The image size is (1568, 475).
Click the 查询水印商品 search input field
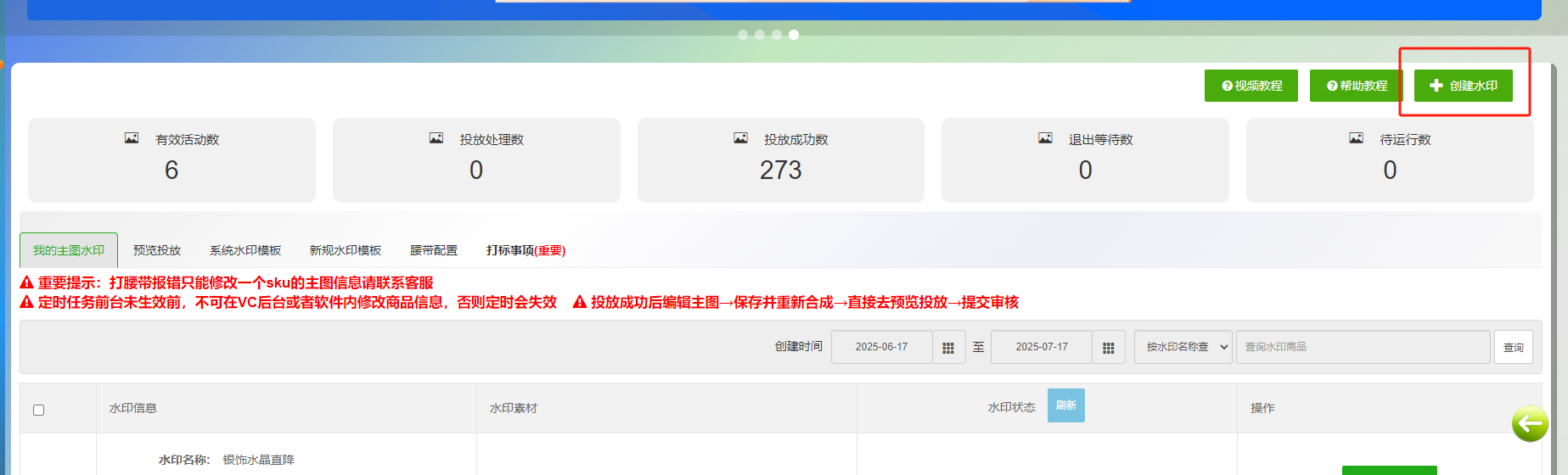1363,347
